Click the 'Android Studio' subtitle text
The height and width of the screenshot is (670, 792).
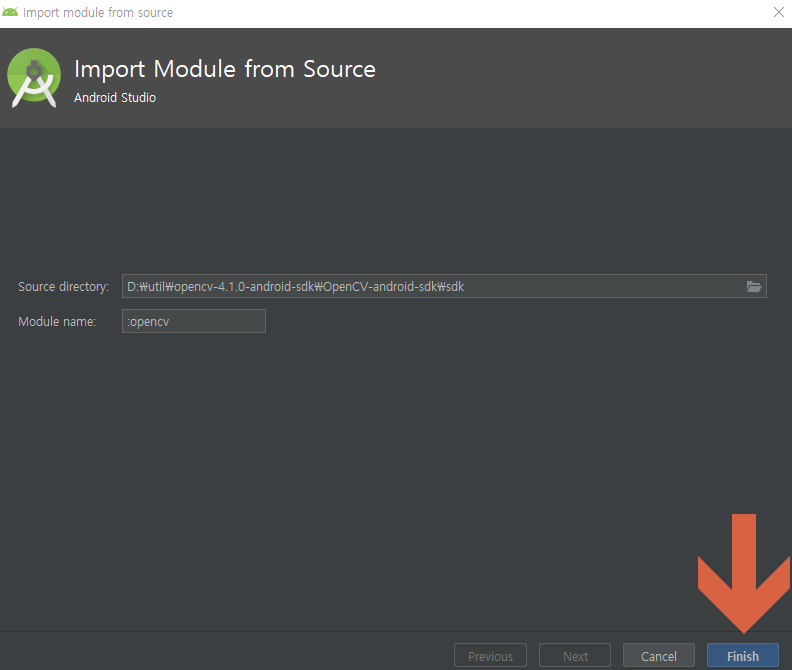(115, 98)
